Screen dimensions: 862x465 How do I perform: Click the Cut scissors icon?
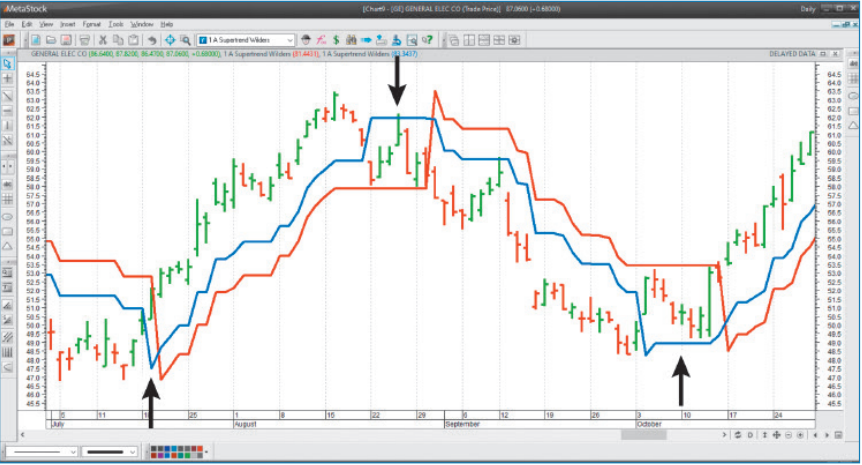102,40
